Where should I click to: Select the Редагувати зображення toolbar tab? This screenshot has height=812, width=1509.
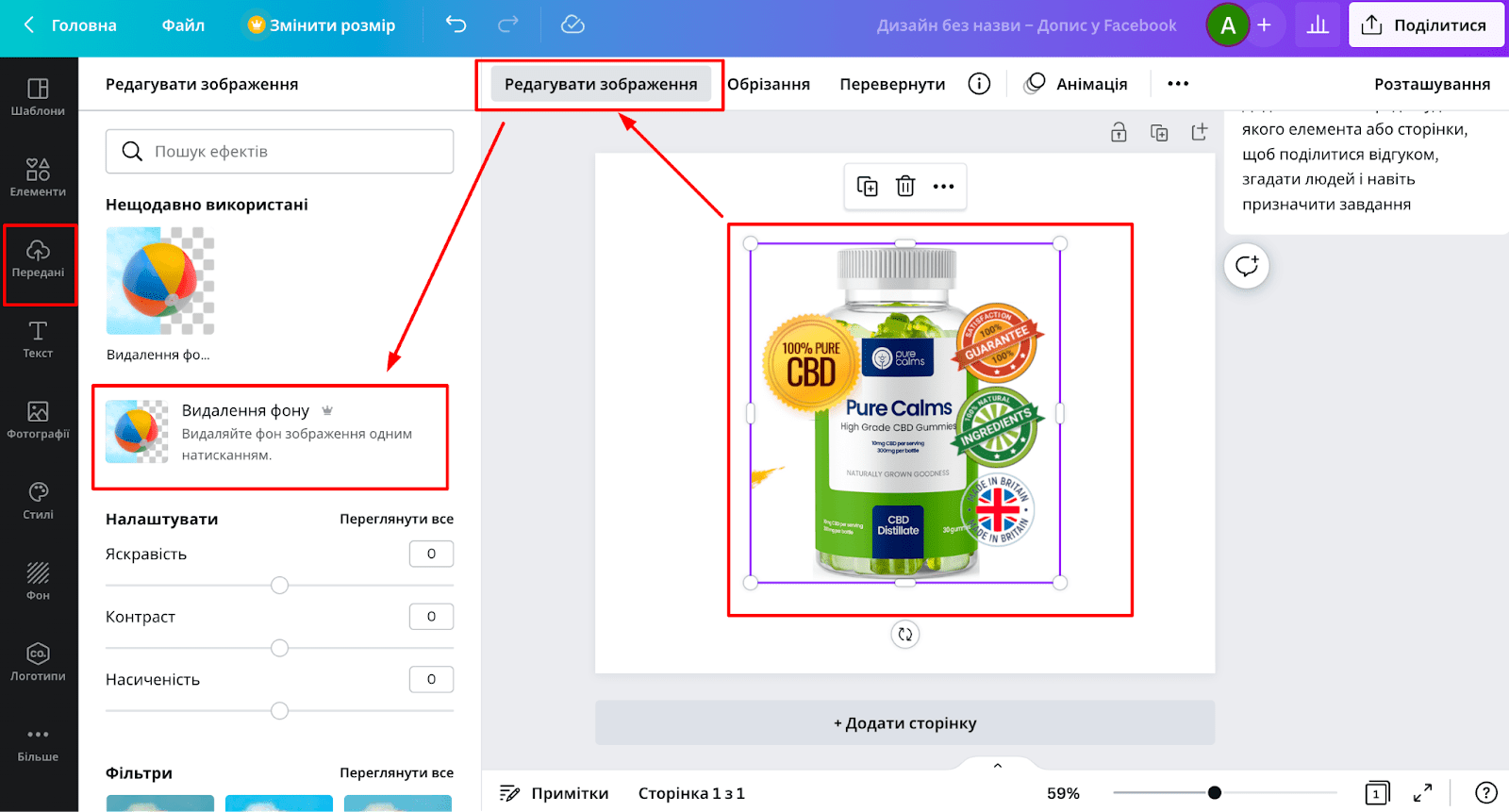point(601,84)
